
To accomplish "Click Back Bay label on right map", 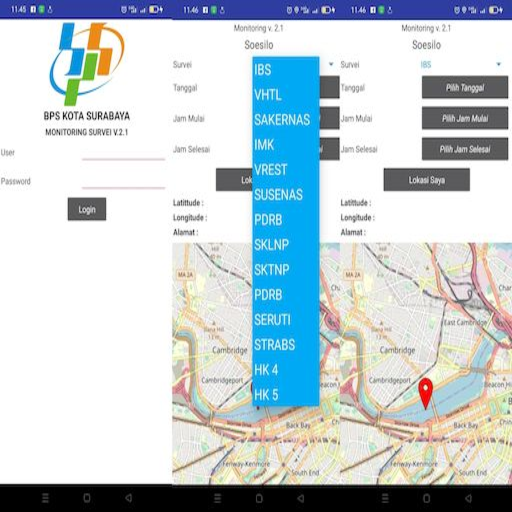I will tap(466, 425).
